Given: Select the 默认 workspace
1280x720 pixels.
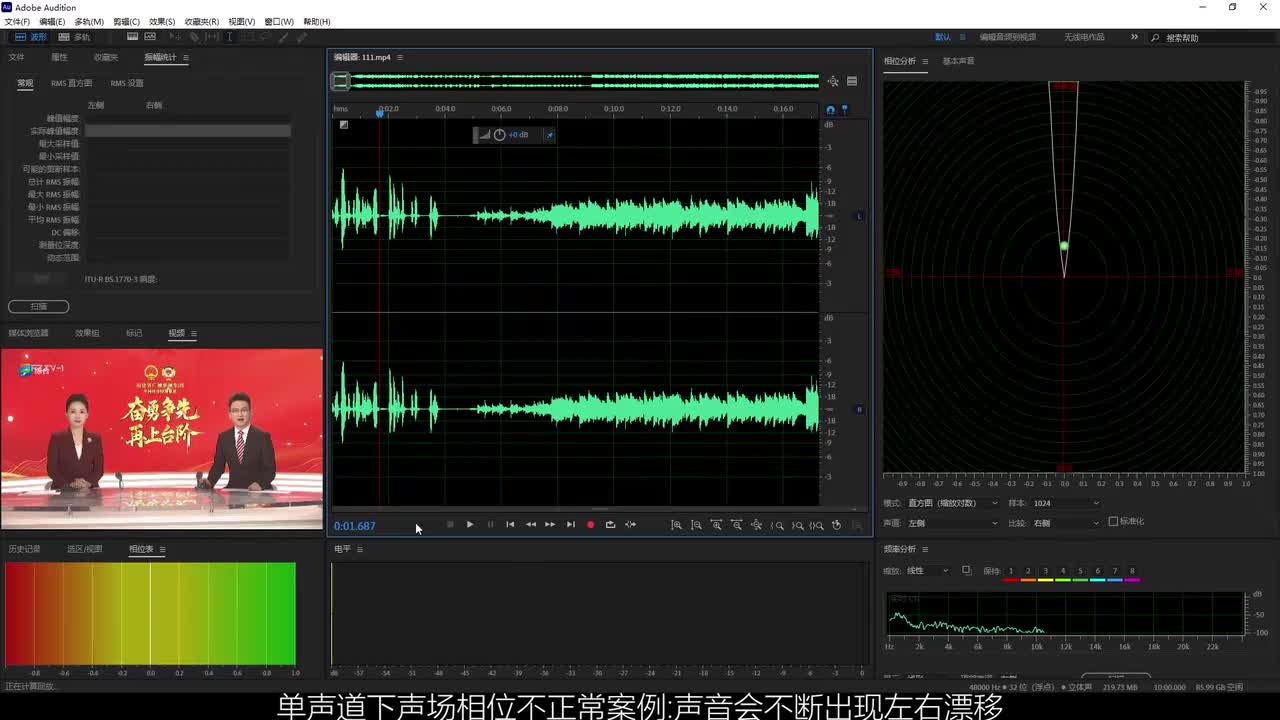Looking at the screenshot, I should pos(943,37).
